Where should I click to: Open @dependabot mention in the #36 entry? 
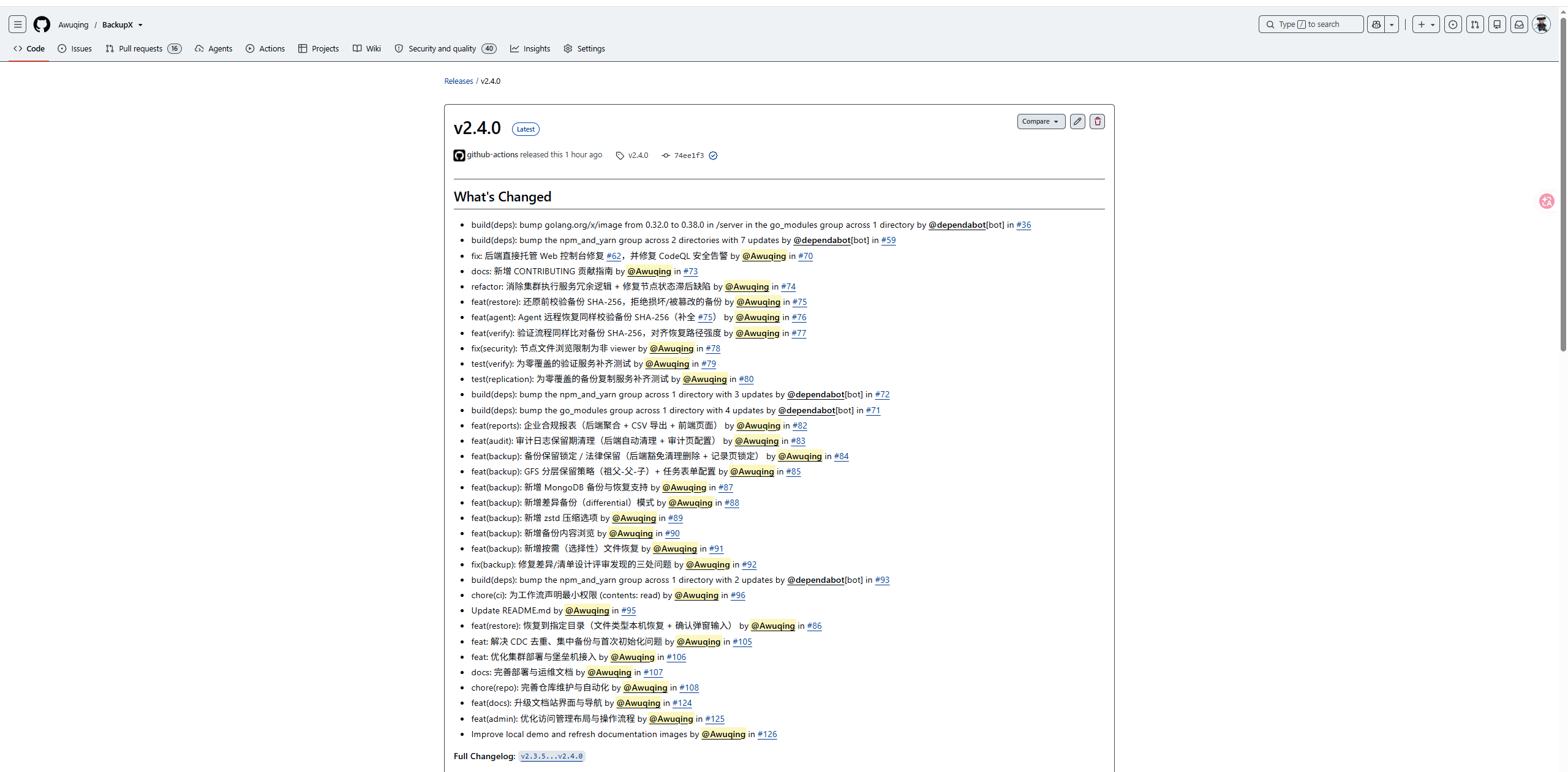pyautogui.click(x=957, y=225)
